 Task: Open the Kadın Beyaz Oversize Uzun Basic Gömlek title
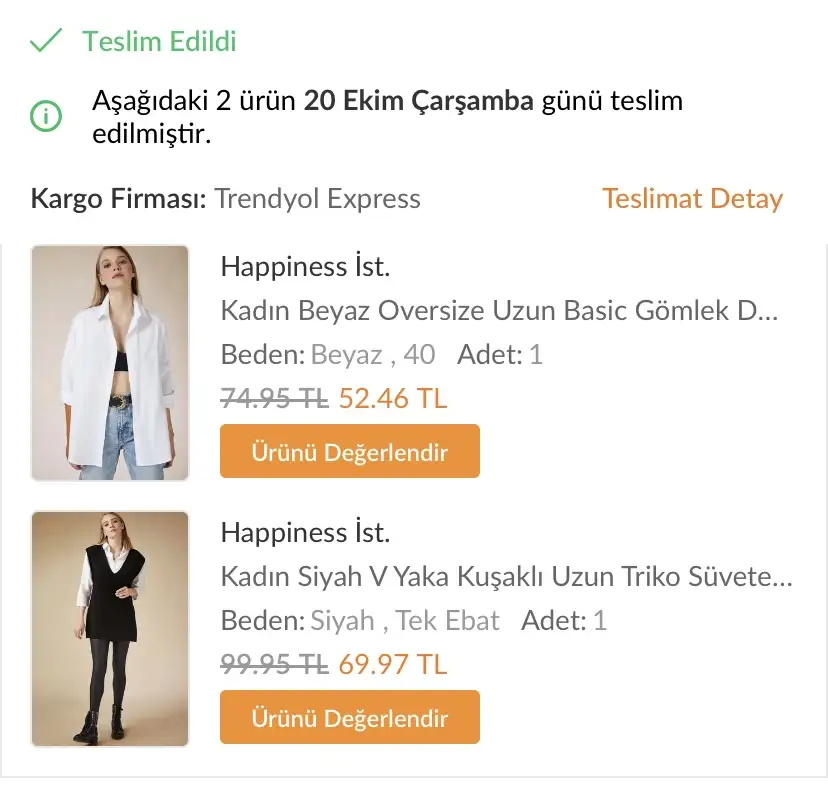[499, 311]
